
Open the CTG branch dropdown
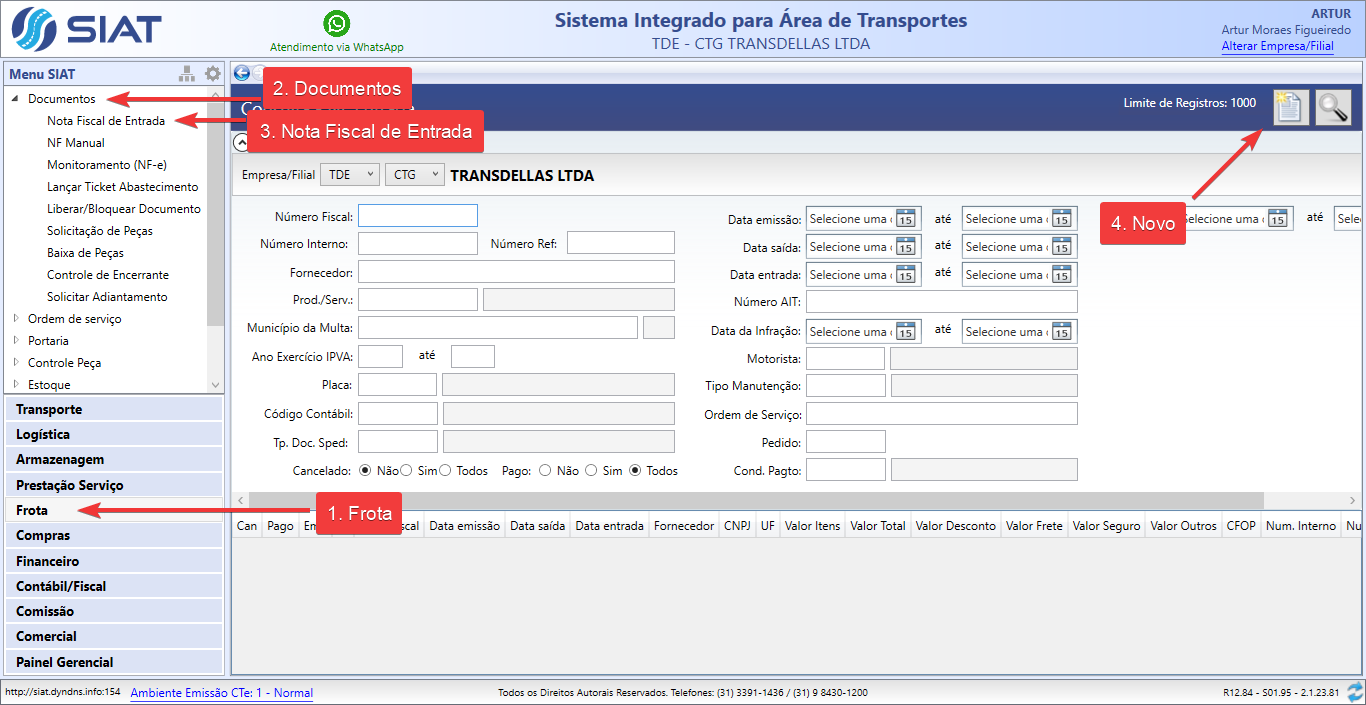pyautogui.click(x=414, y=174)
